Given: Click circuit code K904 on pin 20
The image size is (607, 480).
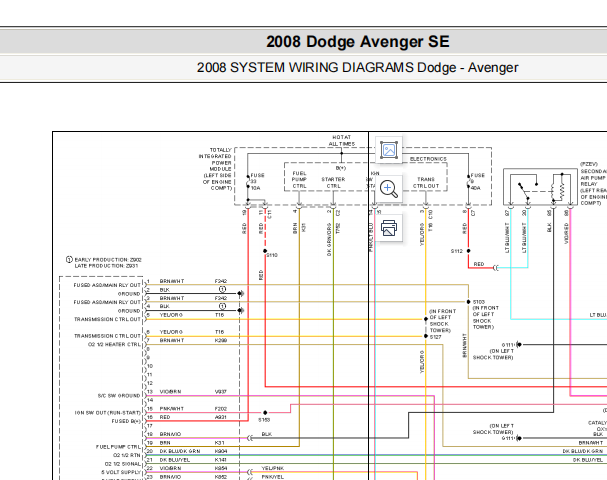Looking at the screenshot, I should (221, 451).
